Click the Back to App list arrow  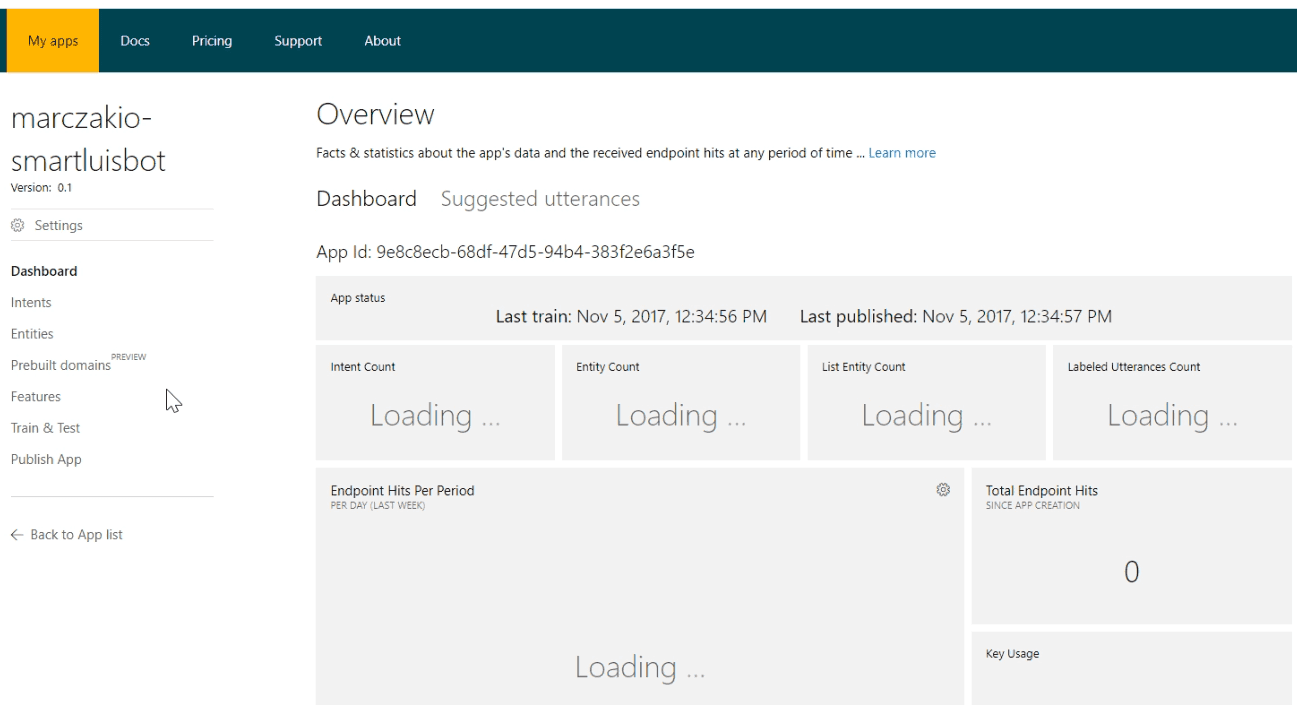tap(17, 535)
